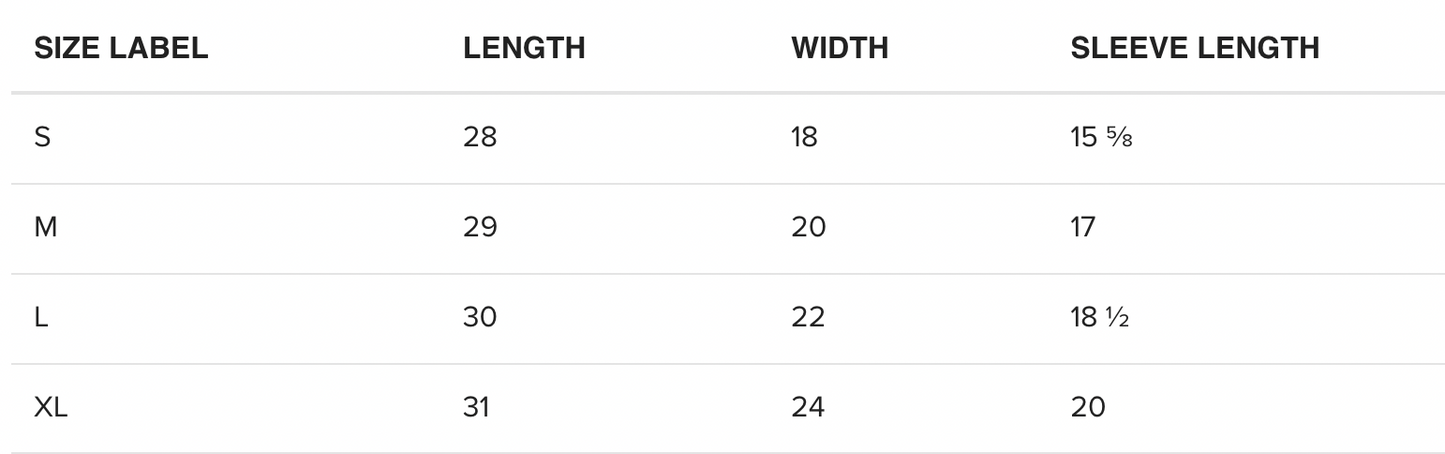Image resolution: width=1445 pixels, height=454 pixels.
Task: Click the length value 28
Action: [480, 137]
